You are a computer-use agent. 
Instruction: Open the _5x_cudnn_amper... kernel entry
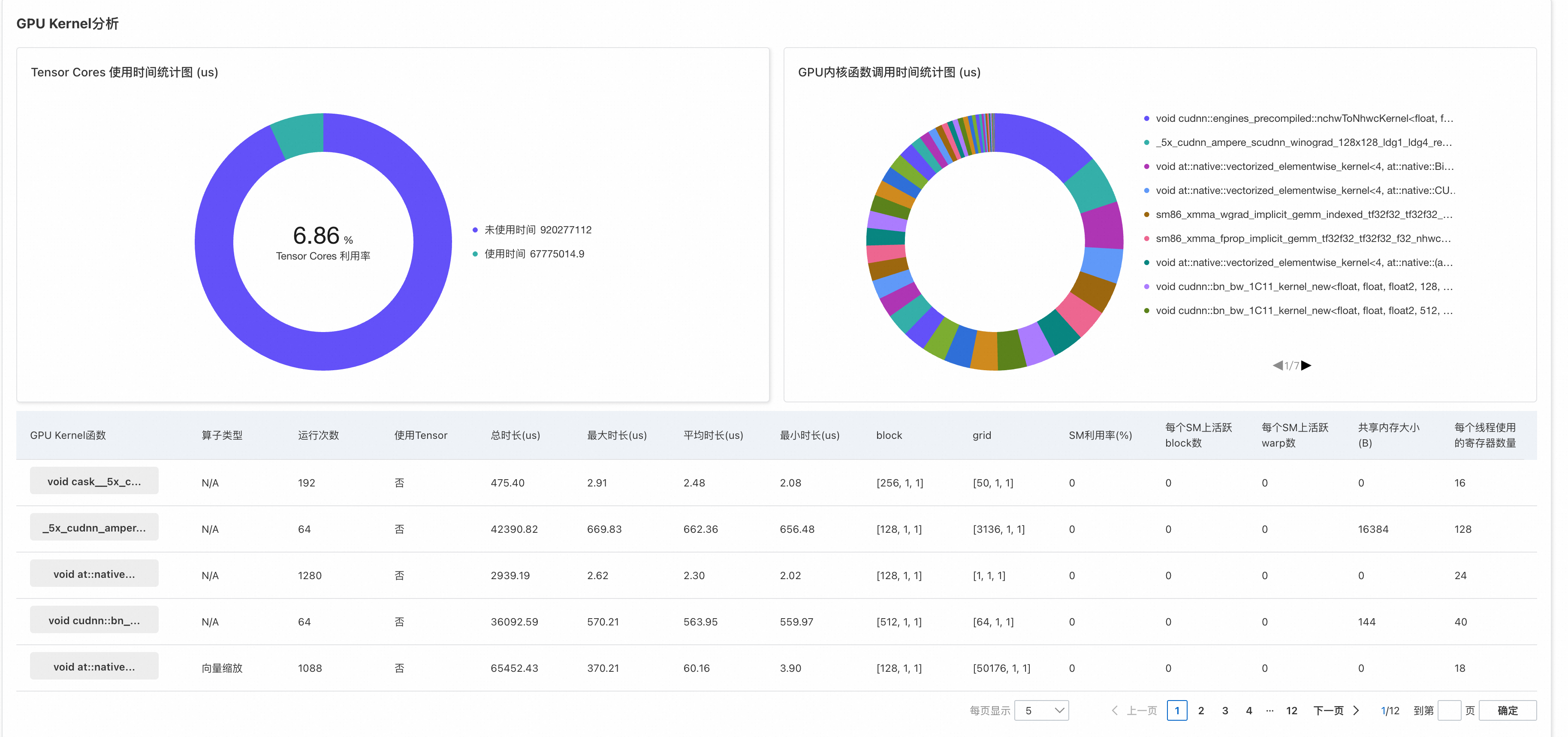click(94, 528)
